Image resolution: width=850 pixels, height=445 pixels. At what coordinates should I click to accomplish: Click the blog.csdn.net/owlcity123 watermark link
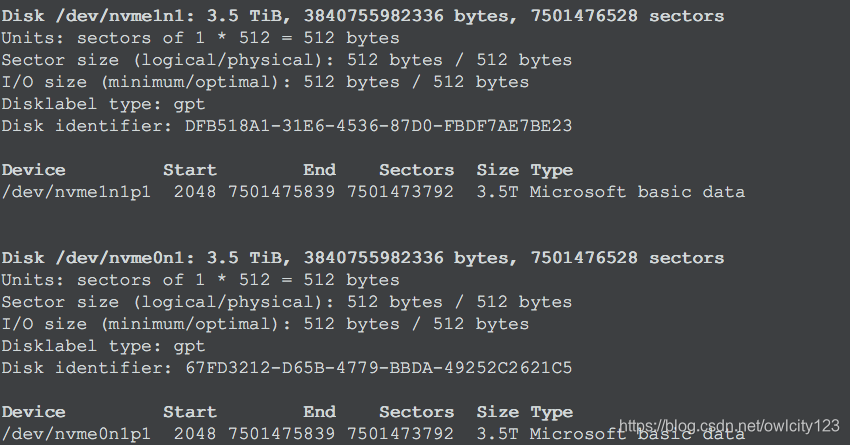tap(729, 426)
